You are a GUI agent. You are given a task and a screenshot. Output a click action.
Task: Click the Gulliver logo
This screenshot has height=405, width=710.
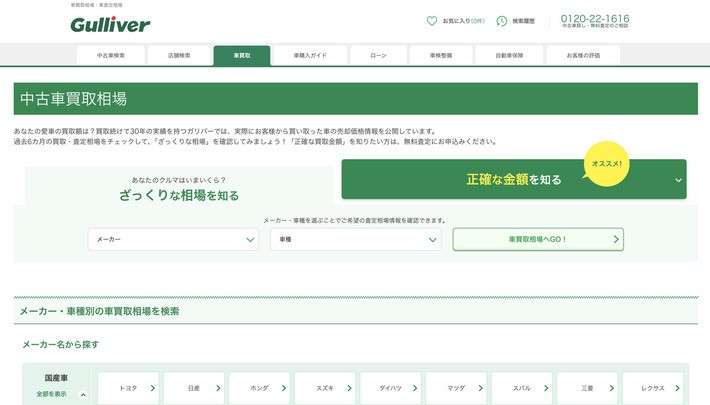tap(110, 24)
